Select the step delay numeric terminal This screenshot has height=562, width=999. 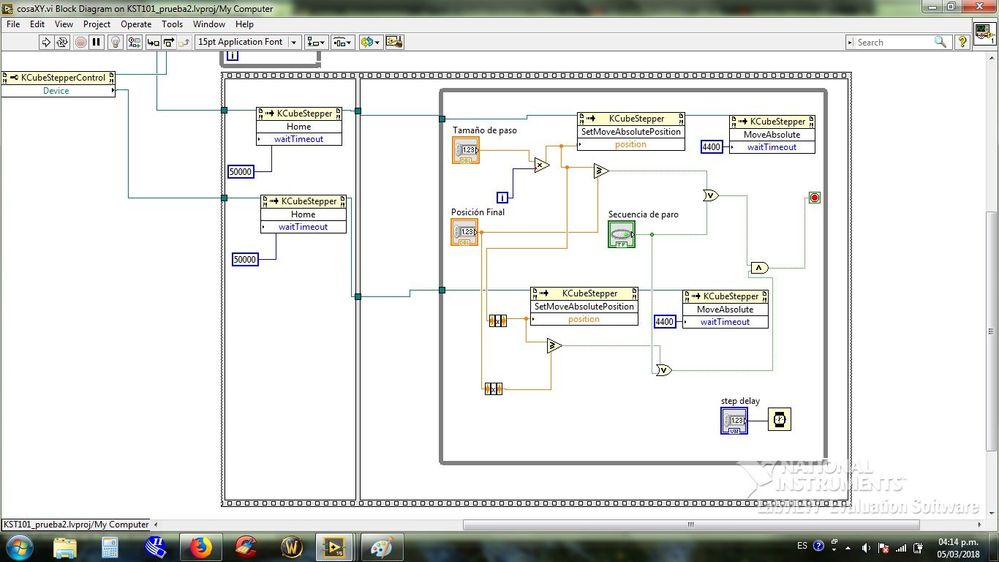click(735, 421)
